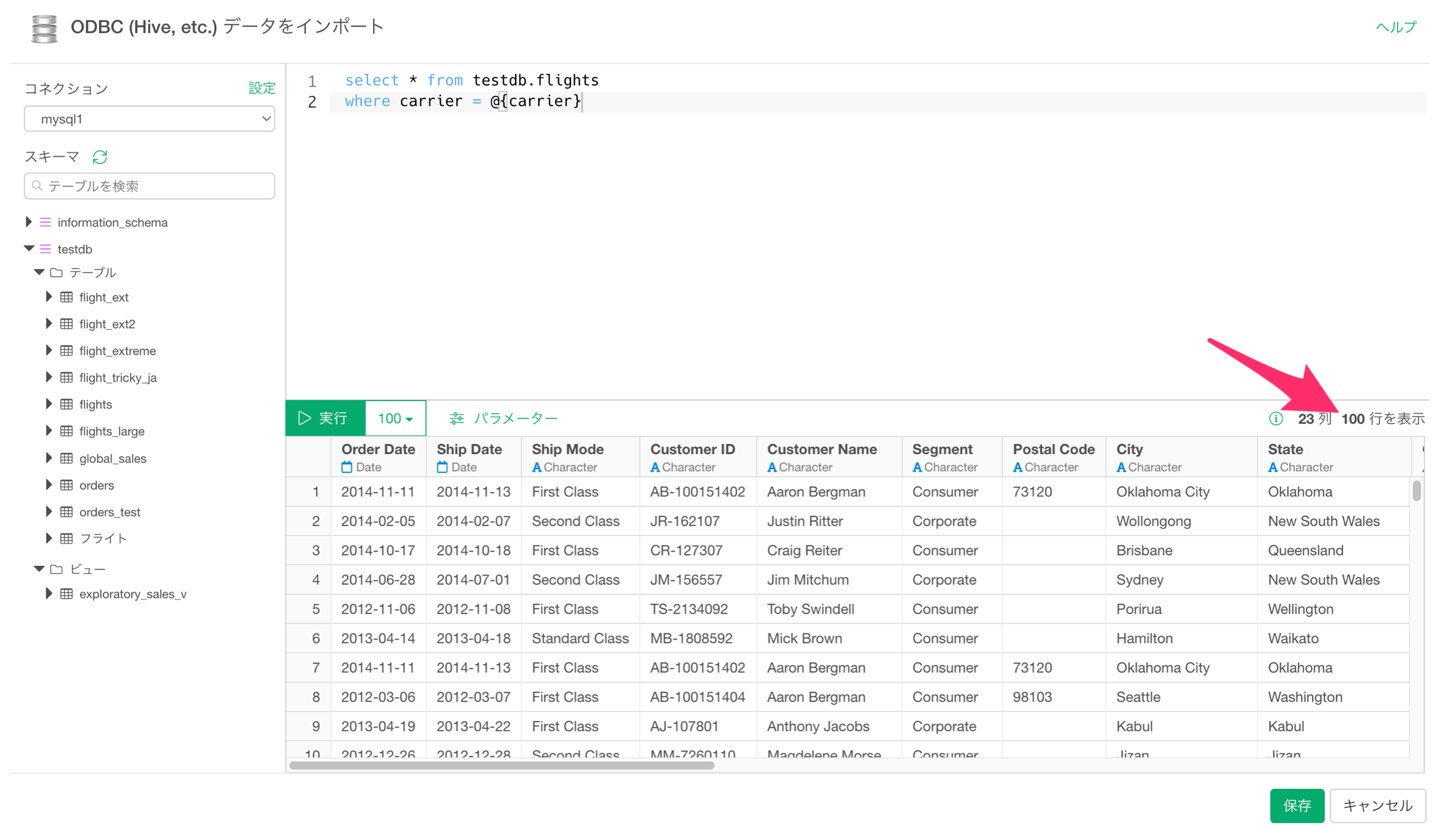Click the flight_extreme table icon

[x=67, y=351]
